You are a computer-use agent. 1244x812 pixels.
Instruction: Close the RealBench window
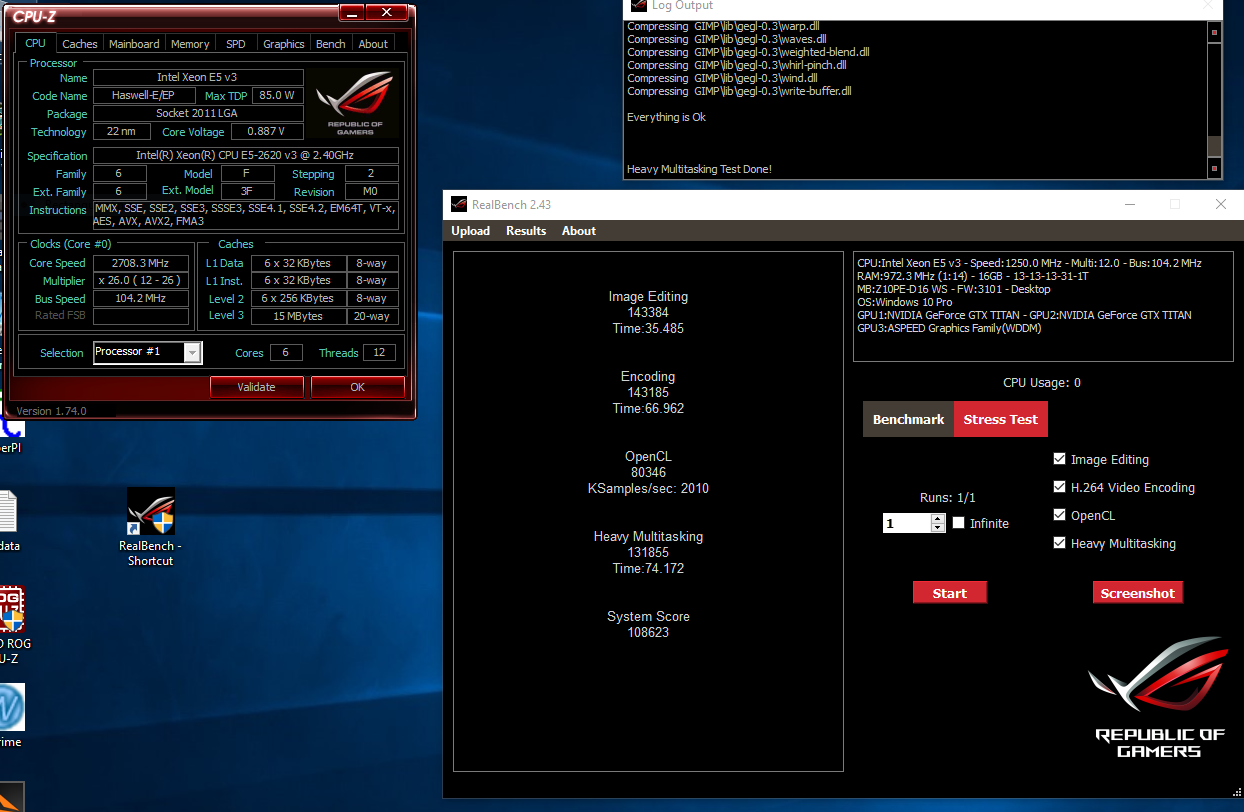pos(1220,204)
